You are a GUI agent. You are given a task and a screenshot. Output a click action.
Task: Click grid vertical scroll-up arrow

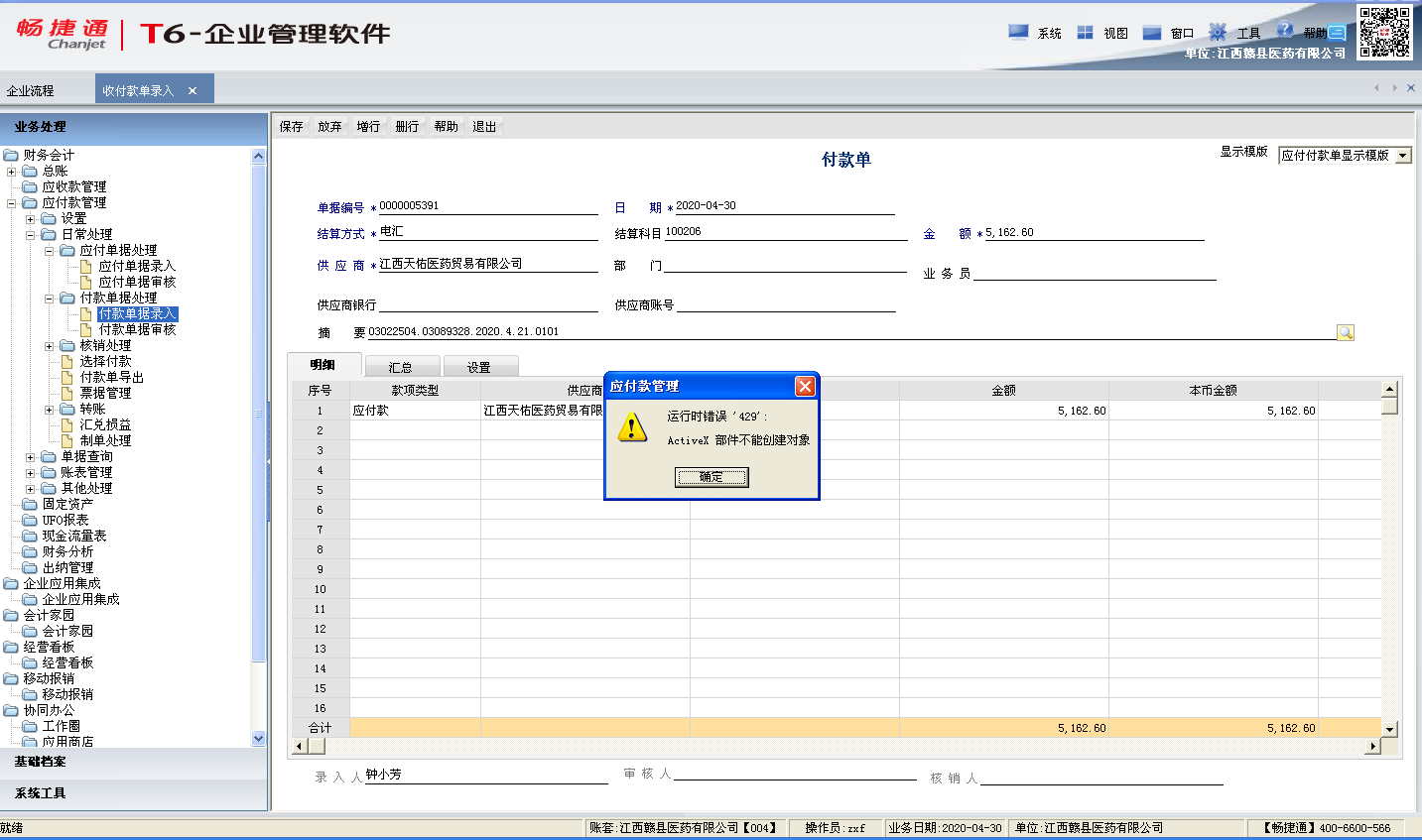pos(1389,390)
